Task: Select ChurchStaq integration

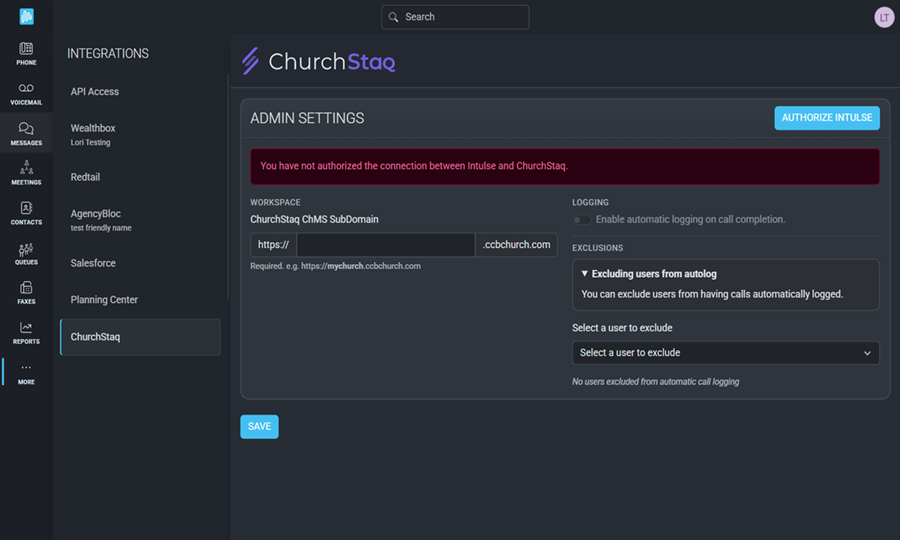Action: [141, 337]
